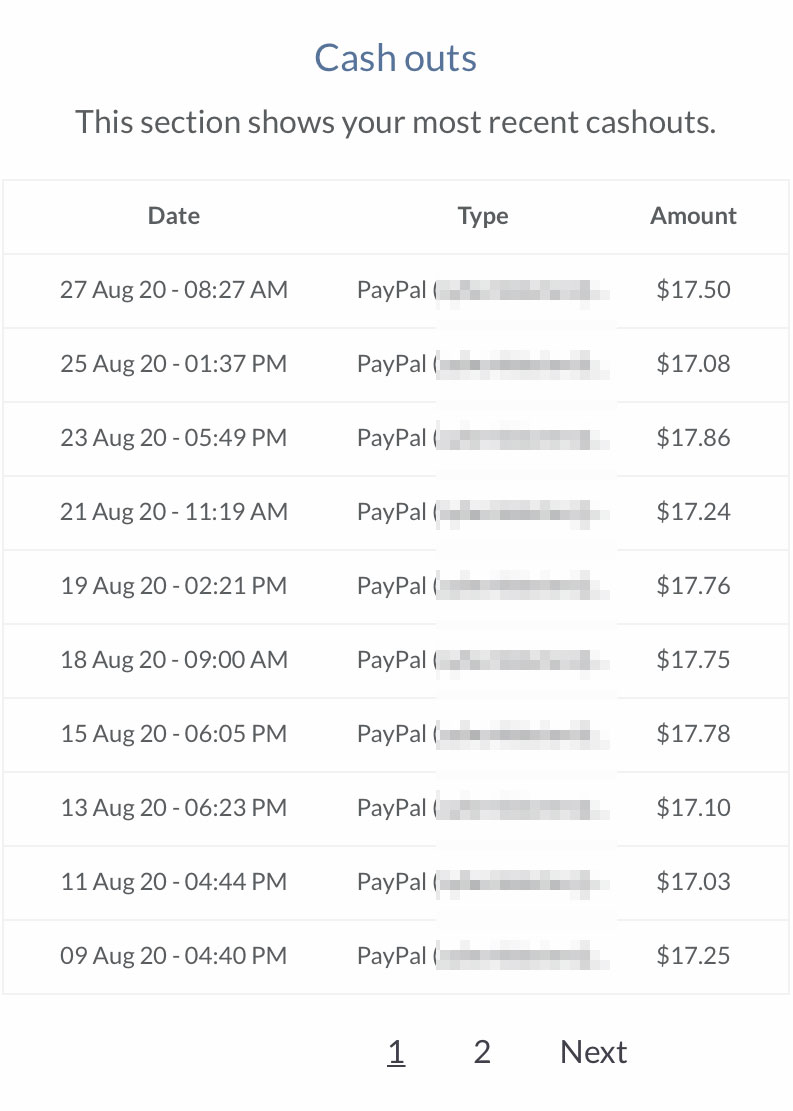Viewport: 793px width, 1111px height.
Task: Select the 23 Aug 20 - 05:49 PM row
Action: pos(395,439)
